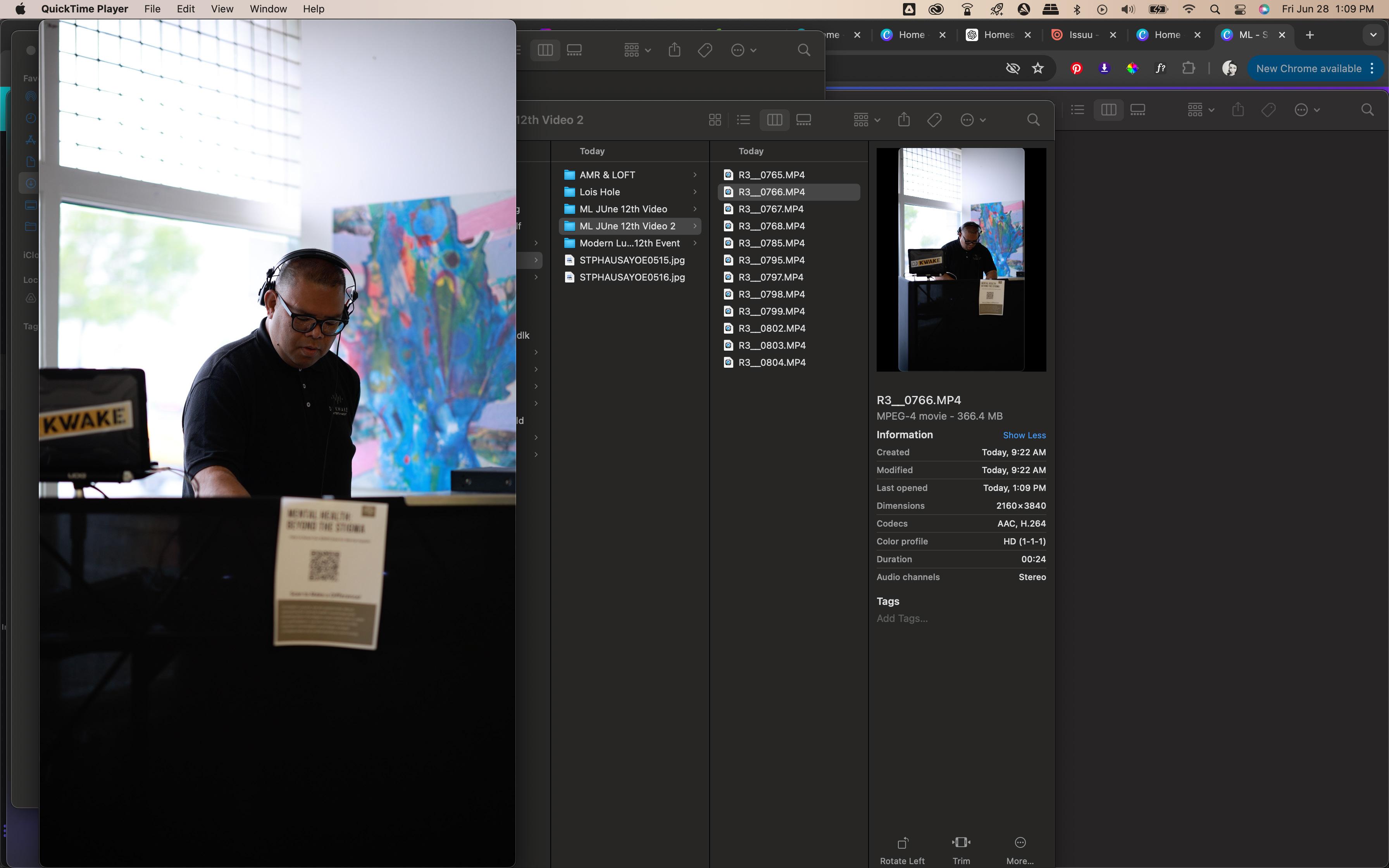The width and height of the screenshot is (1389, 868).
Task: Select the R3__0795.MP4 file
Action: (x=771, y=260)
